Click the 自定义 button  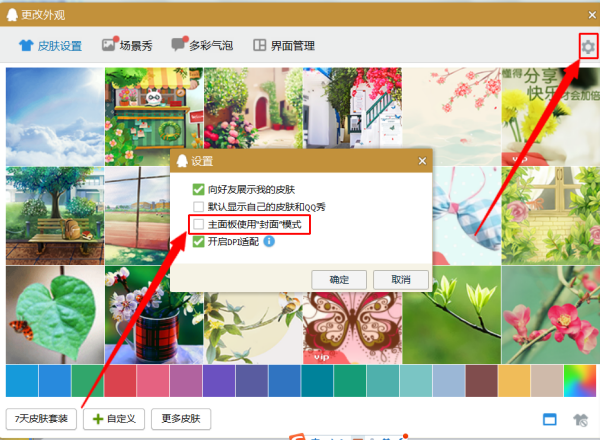[x=114, y=419]
